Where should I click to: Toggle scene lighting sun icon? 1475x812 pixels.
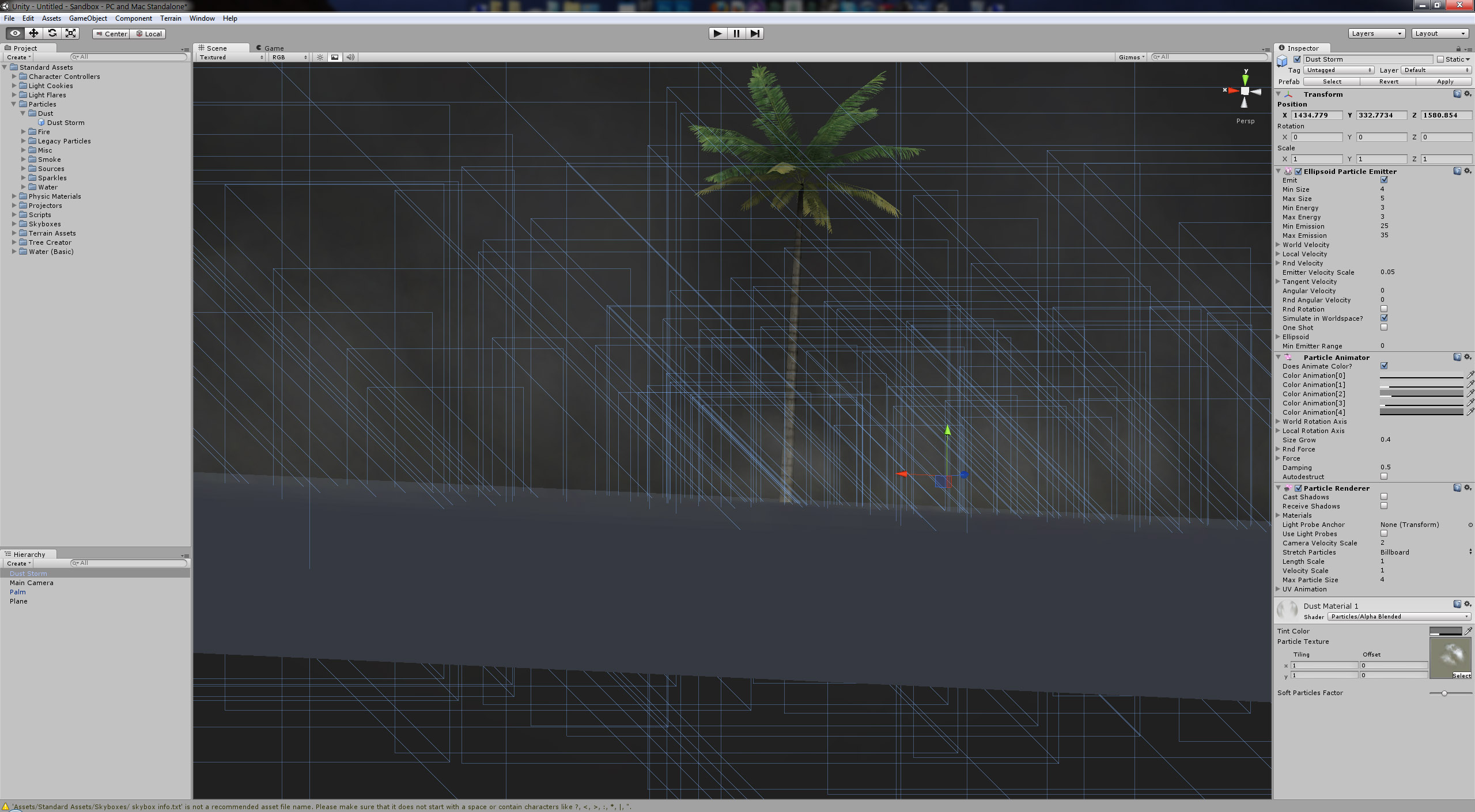click(x=320, y=57)
